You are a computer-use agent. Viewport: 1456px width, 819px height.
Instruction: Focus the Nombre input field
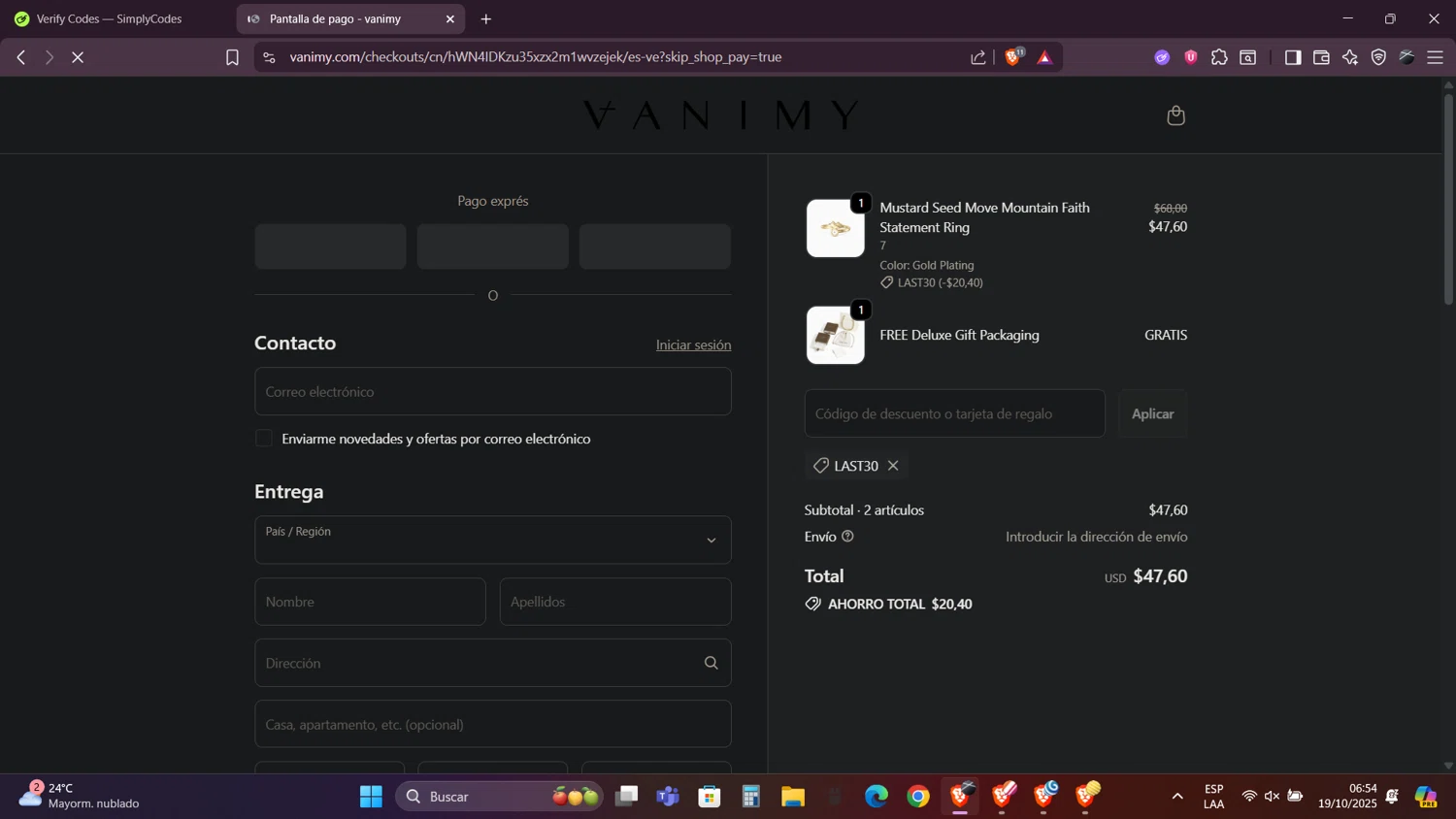[x=370, y=602]
